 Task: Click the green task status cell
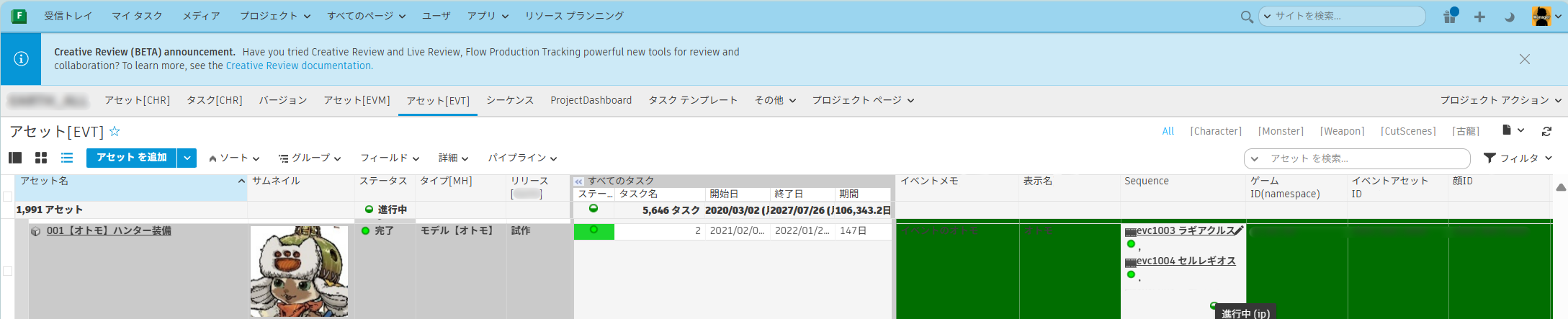click(x=593, y=231)
